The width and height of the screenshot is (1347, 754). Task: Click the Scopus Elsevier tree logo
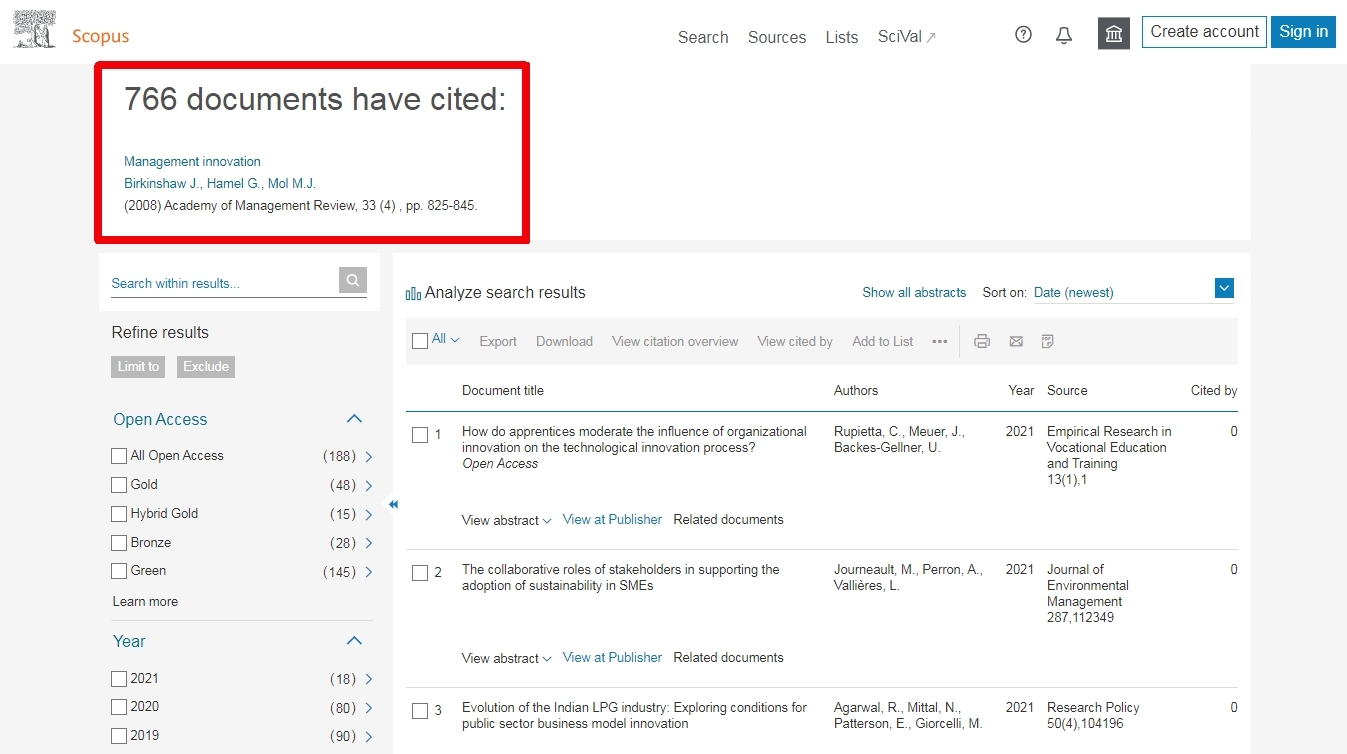[x=34, y=29]
